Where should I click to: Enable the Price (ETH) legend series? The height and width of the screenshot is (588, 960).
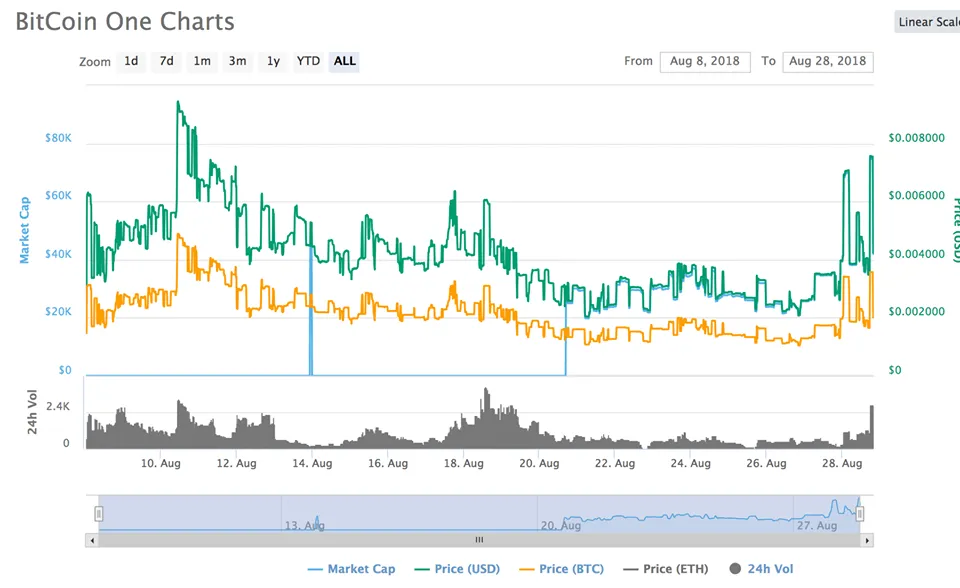point(666,569)
